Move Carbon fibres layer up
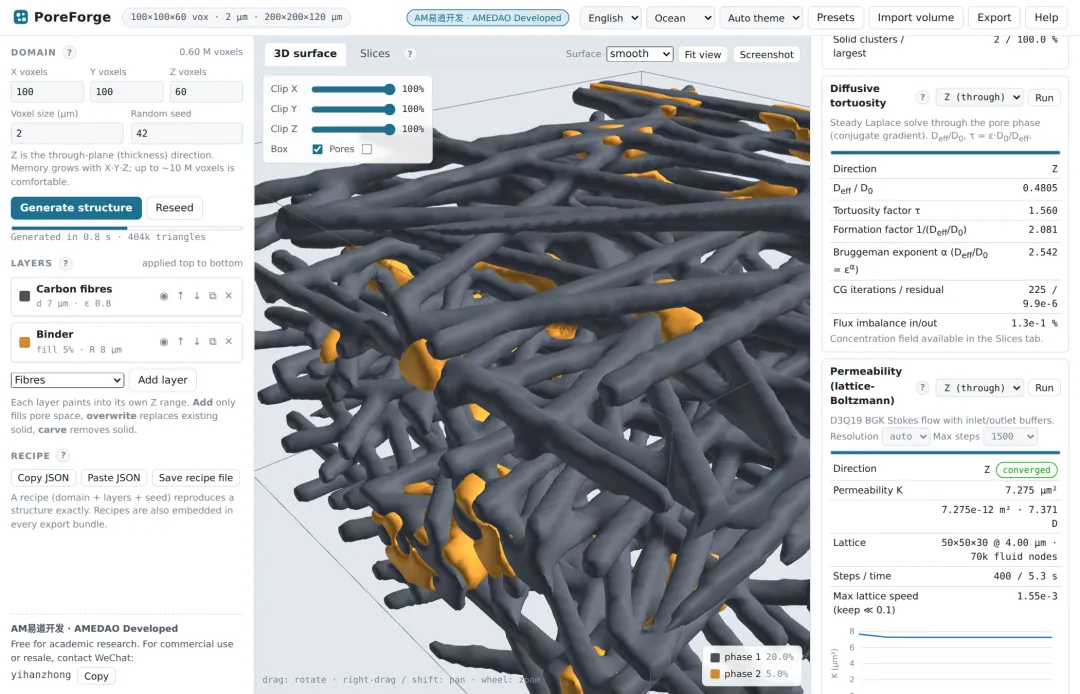Viewport: 1080px width, 694px height. 180,295
